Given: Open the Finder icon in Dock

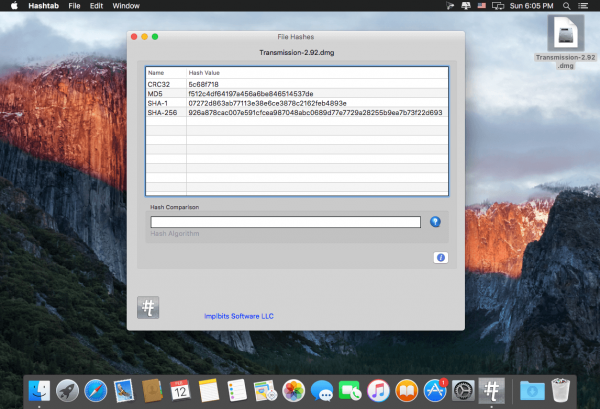Looking at the screenshot, I should 39,391.
